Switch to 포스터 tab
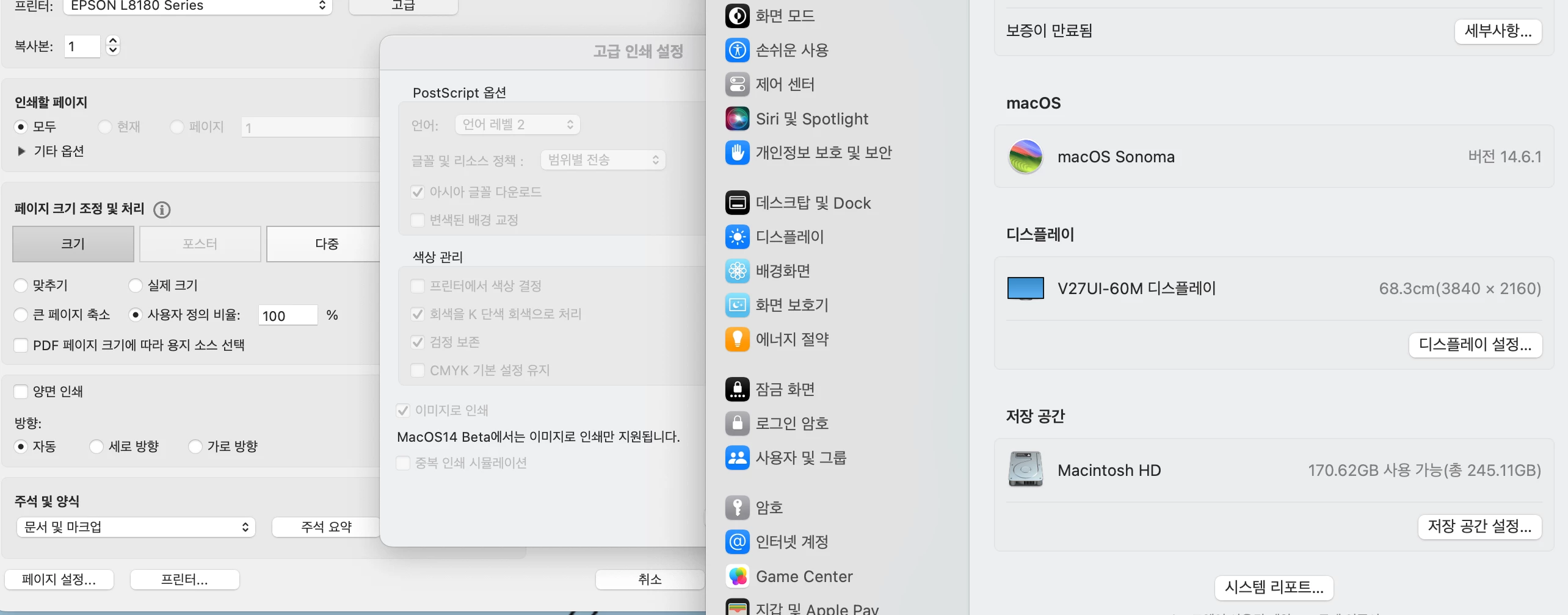This screenshot has height=615, width=1568. click(200, 244)
